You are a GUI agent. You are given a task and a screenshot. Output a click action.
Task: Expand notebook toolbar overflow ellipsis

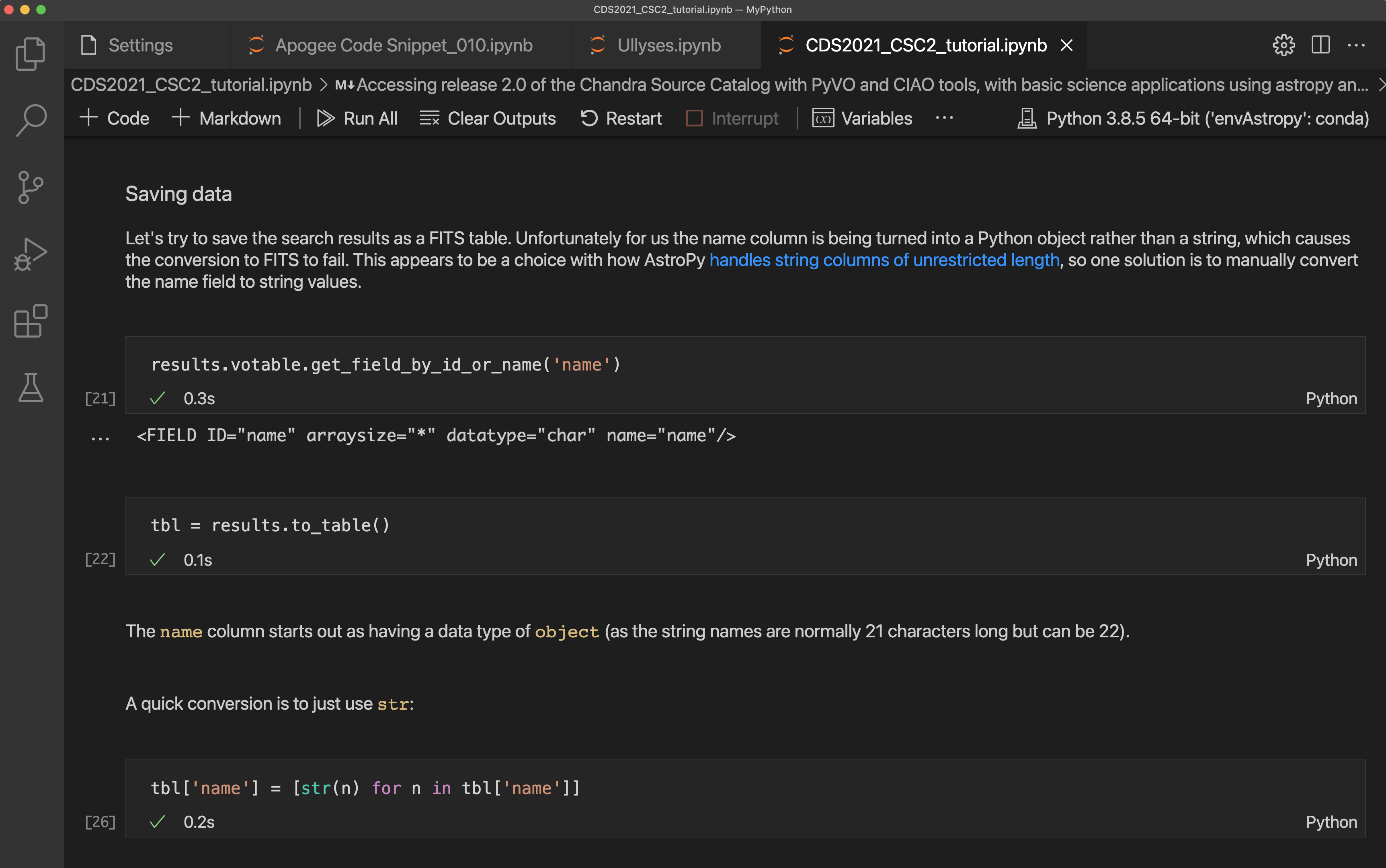tap(944, 118)
